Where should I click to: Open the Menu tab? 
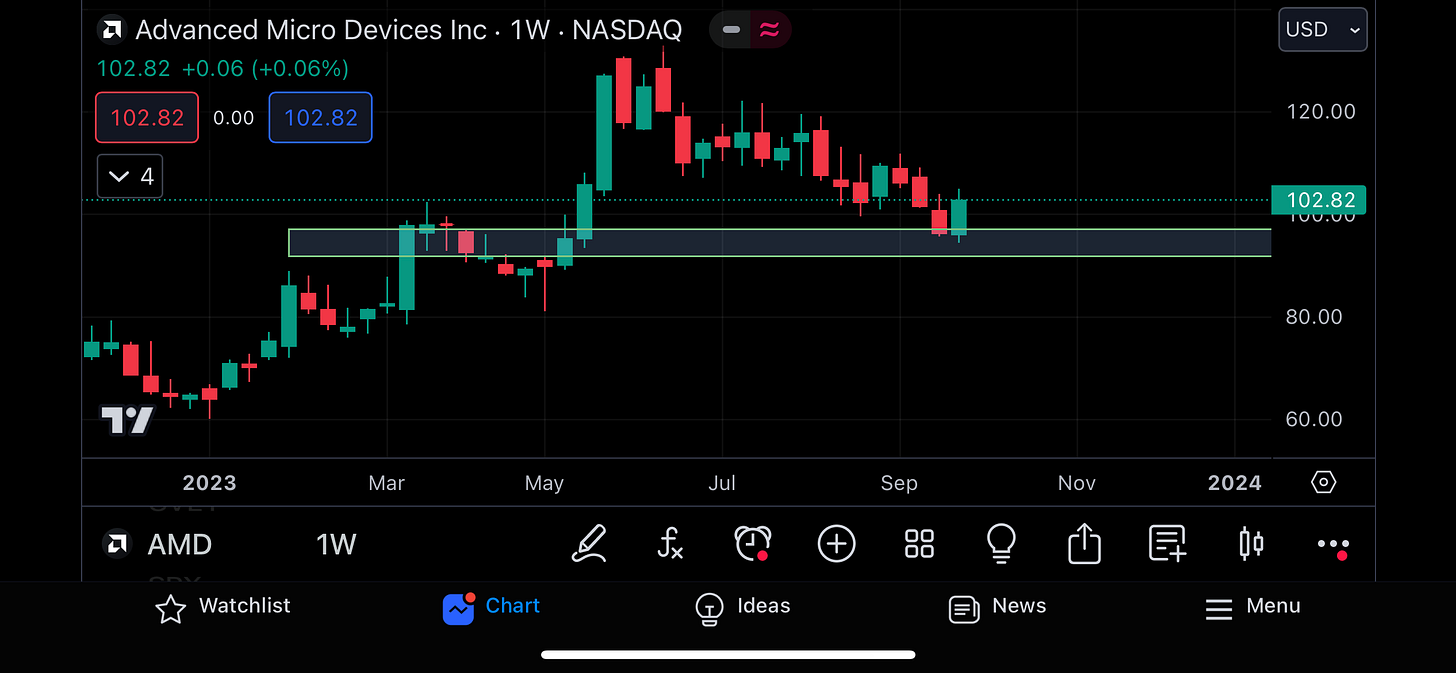(1252, 607)
